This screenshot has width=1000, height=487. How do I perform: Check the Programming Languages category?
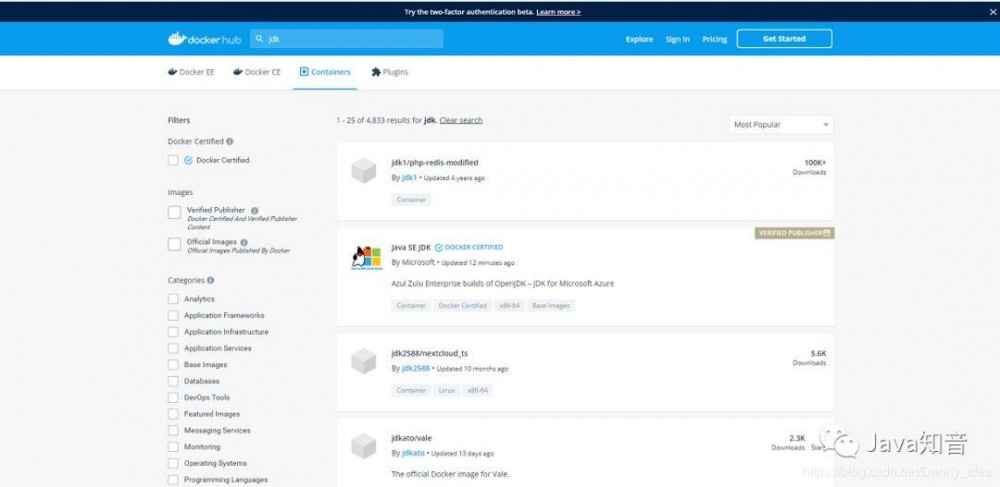(x=173, y=480)
